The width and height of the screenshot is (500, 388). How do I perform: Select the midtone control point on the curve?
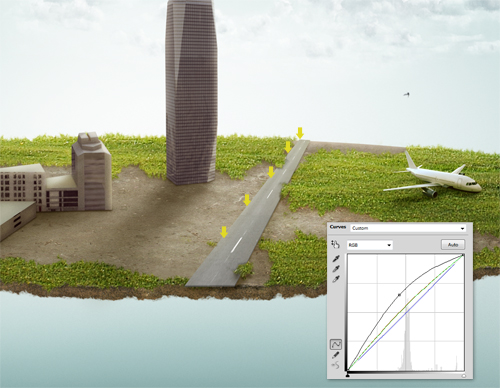click(x=399, y=295)
